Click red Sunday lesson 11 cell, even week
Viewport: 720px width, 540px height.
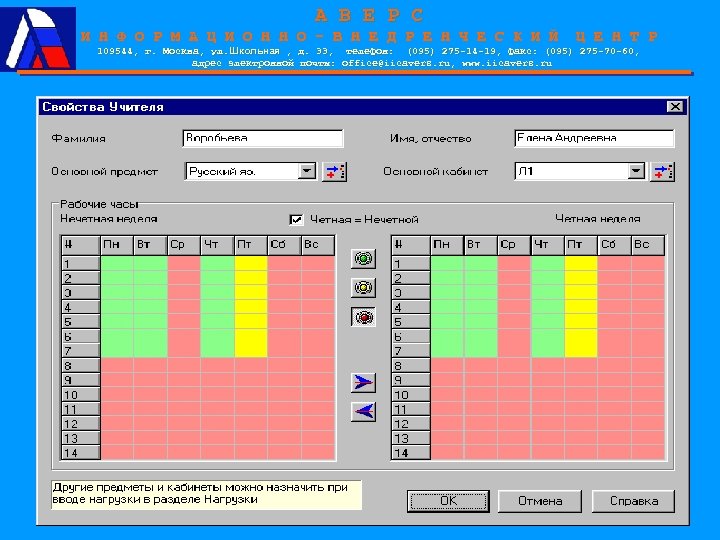(648, 409)
